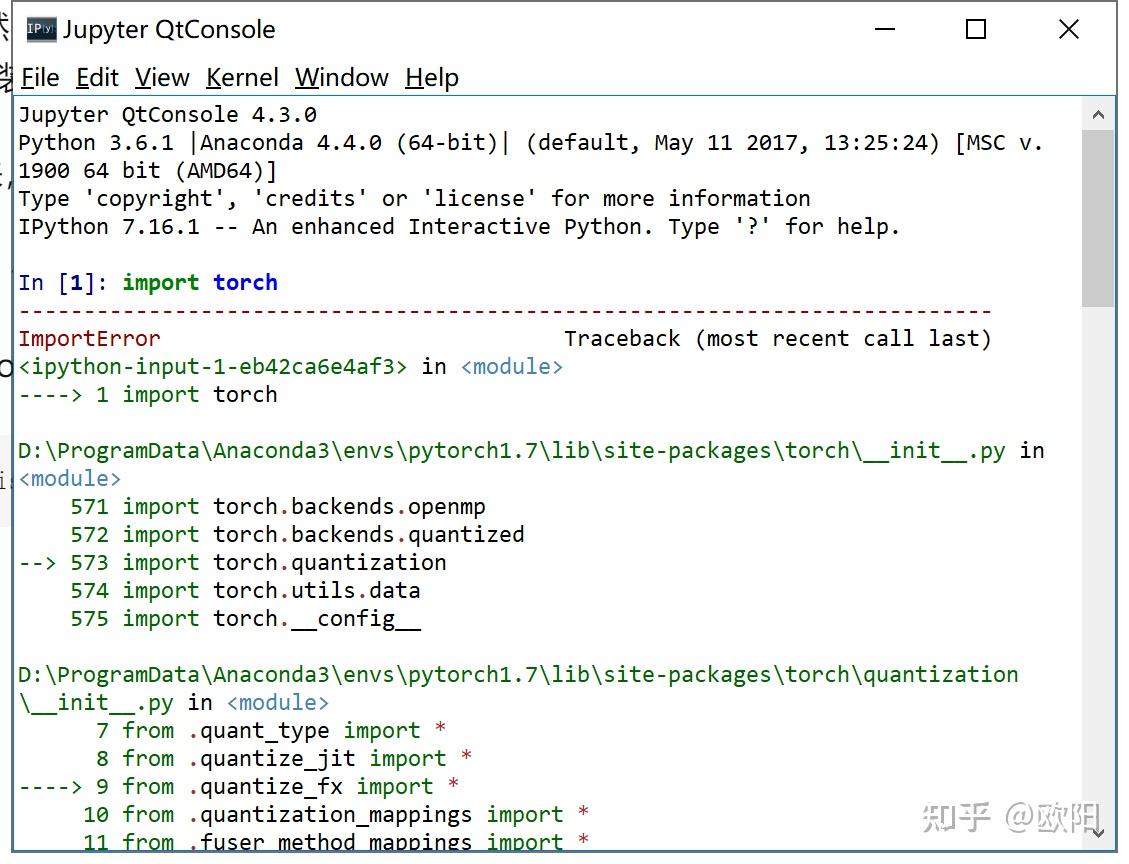Click the 'Jupyter QtConsole' window title
Screen dimensions: 1129x864
click(168, 30)
